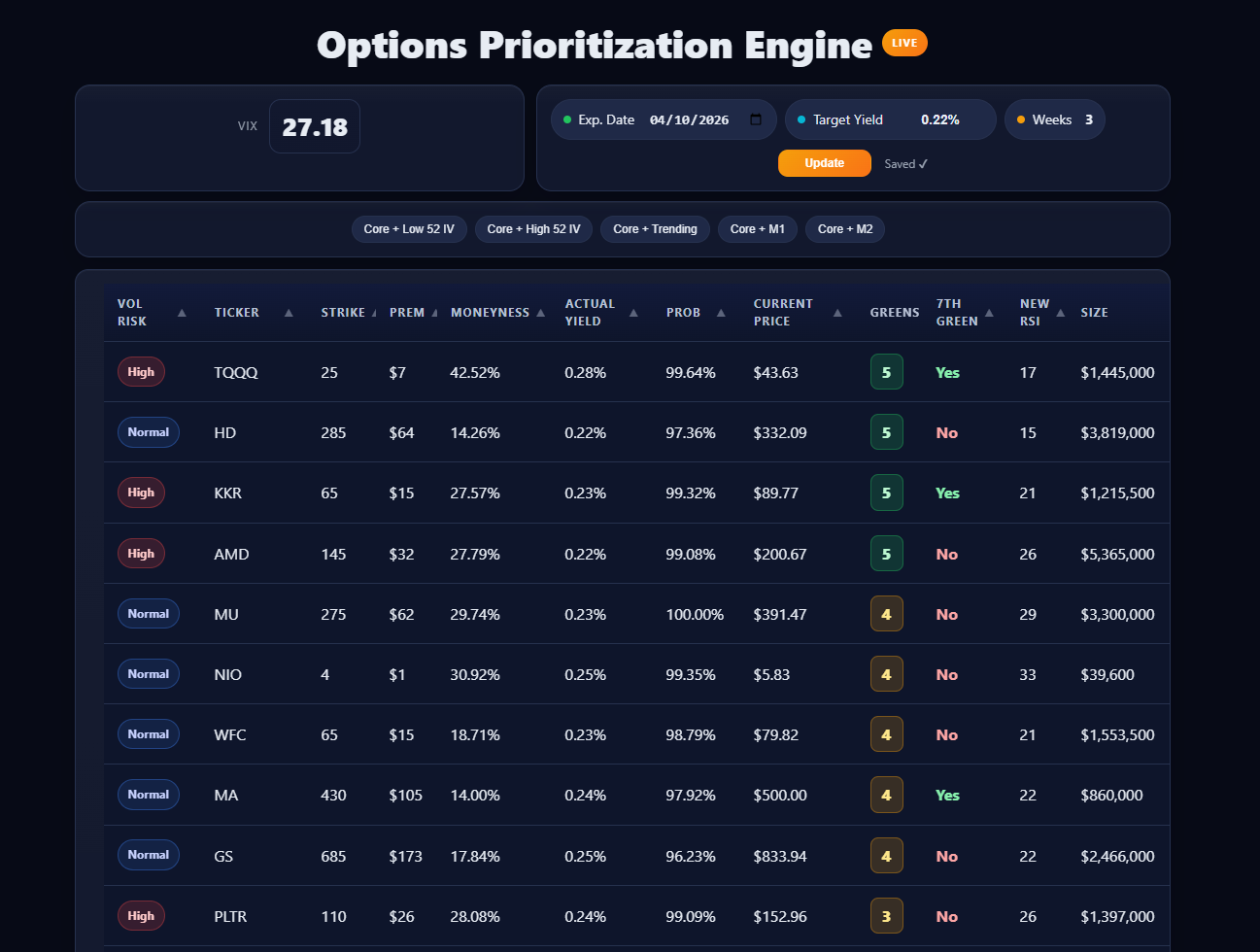
Task: Select the GS ticker cell
Action: [x=223, y=856]
